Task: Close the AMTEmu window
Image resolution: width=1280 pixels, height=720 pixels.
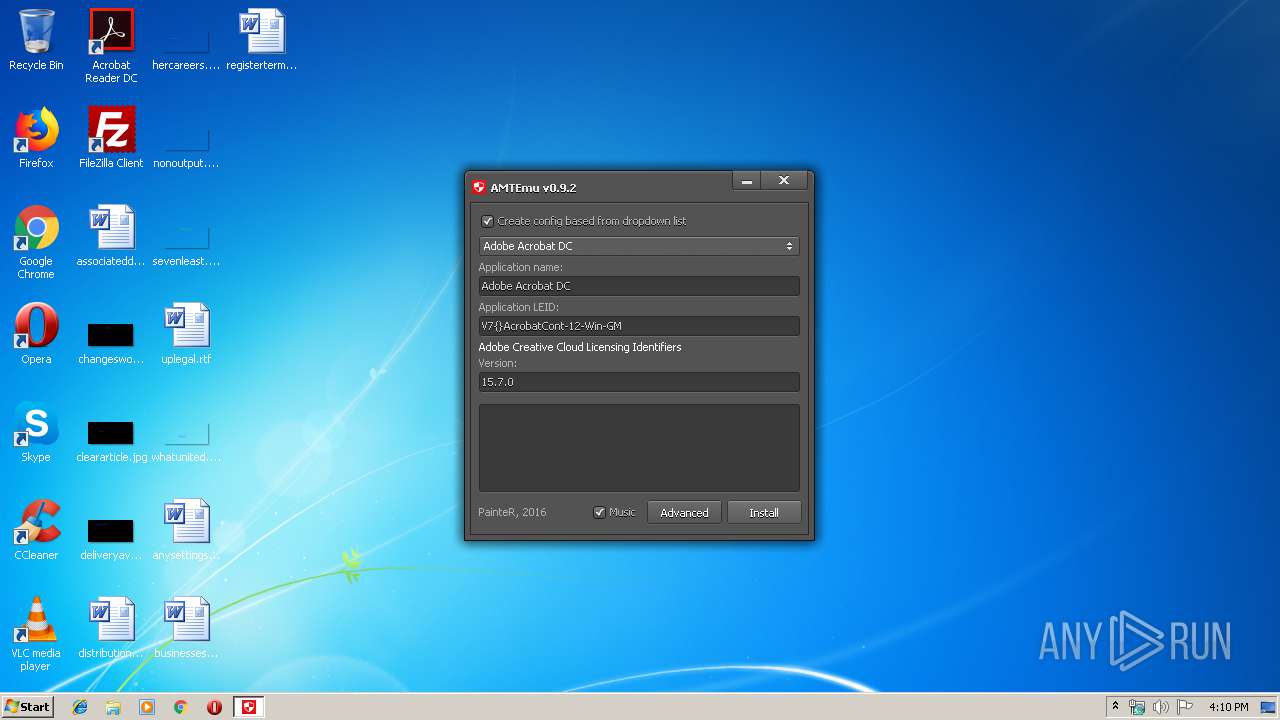Action: 784,181
